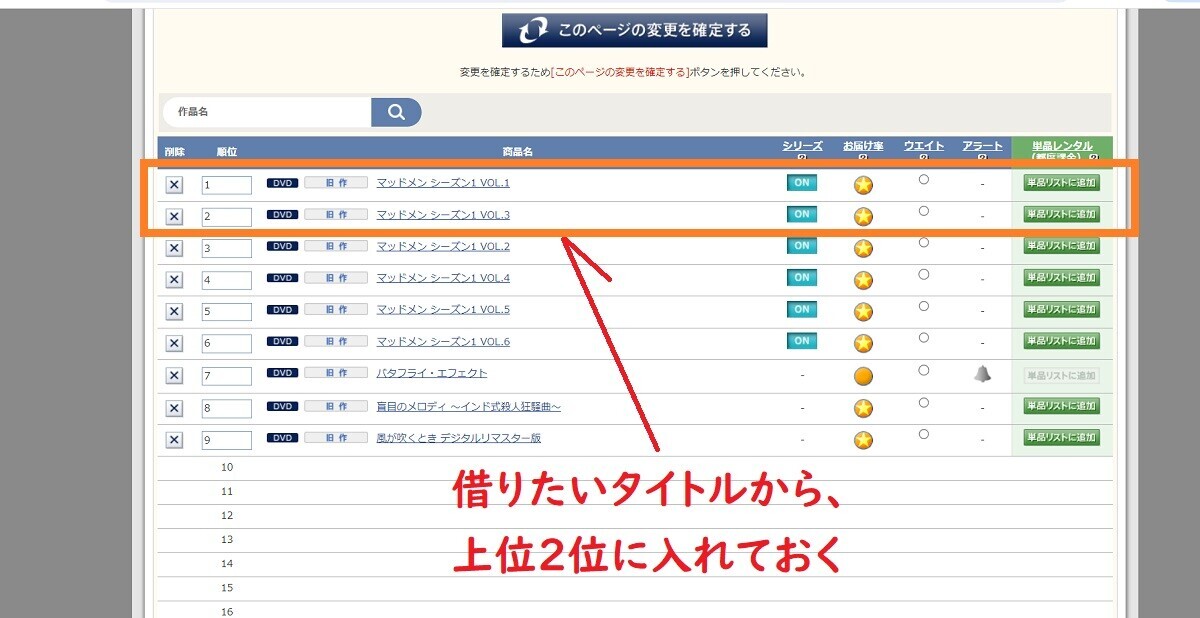This screenshot has width=1200, height=618.
Task: Sort the list by the お届け率 column header
Action: point(862,146)
